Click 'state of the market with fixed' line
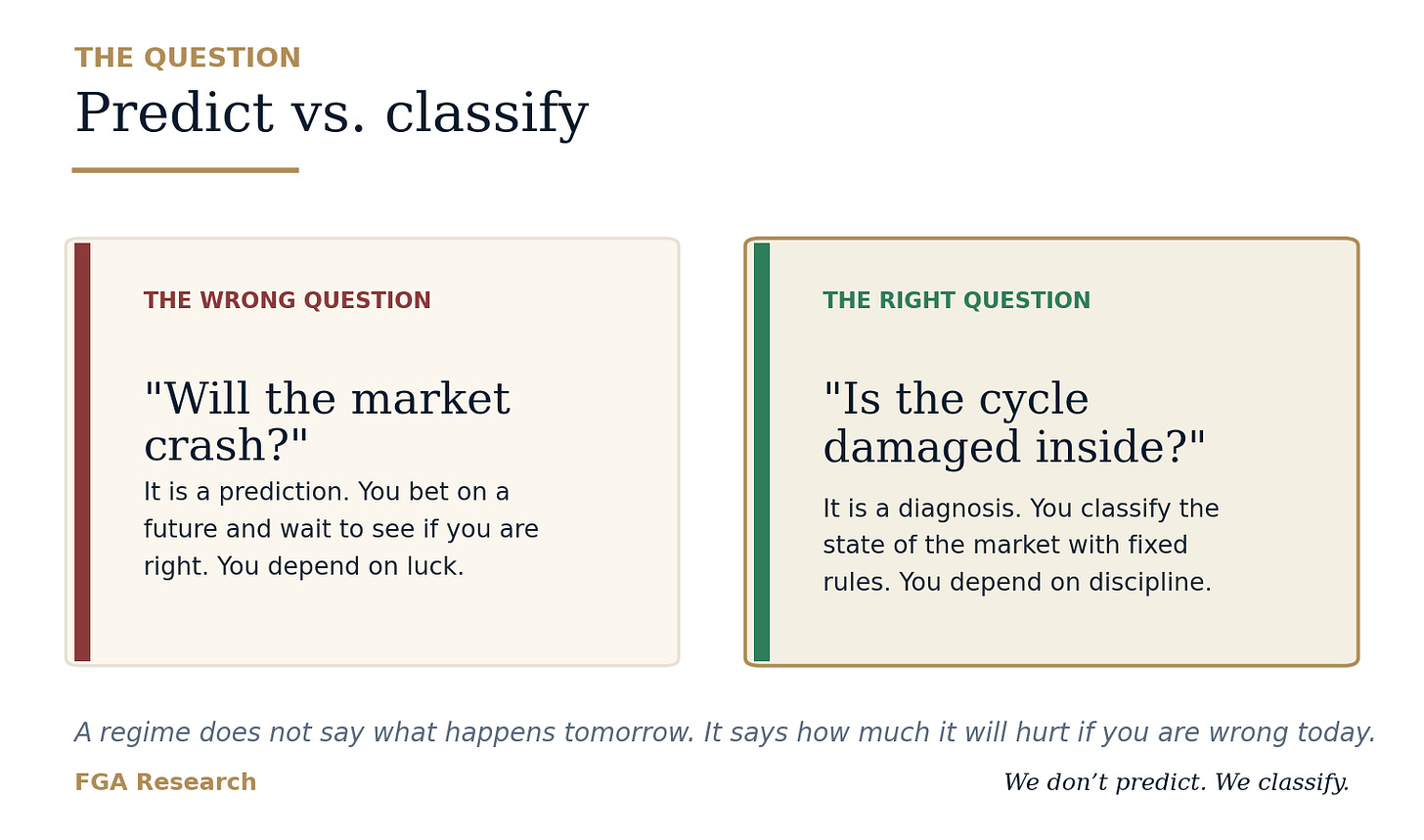The height and width of the screenshot is (840, 1424). [1005, 545]
